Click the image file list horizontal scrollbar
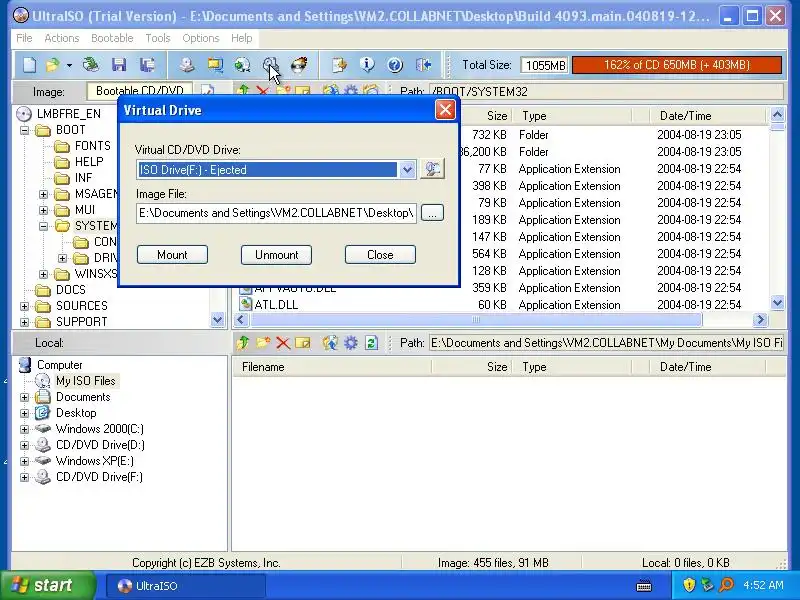This screenshot has width=800, height=600. click(x=476, y=320)
